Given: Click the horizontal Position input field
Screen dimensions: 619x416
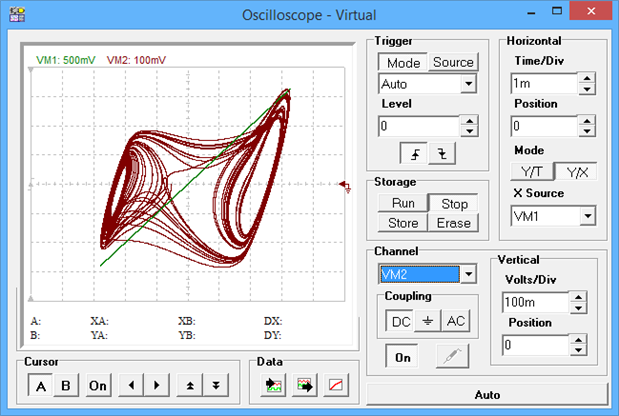Looking at the screenshot, I should point(544,126).
